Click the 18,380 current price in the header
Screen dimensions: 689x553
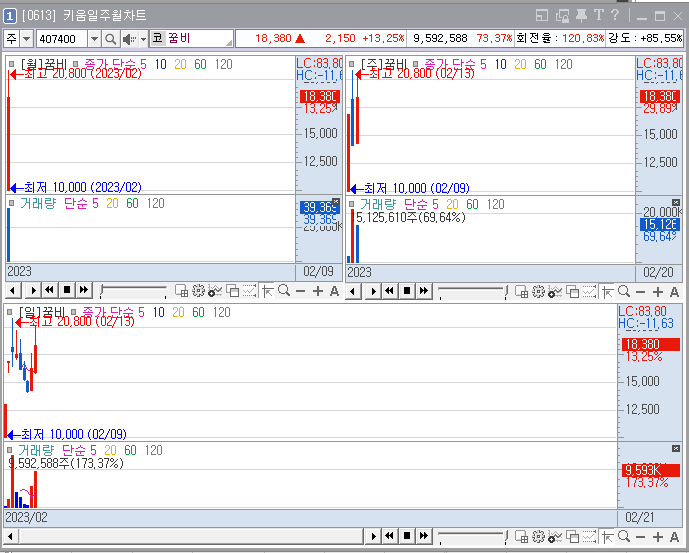point(273,38)
